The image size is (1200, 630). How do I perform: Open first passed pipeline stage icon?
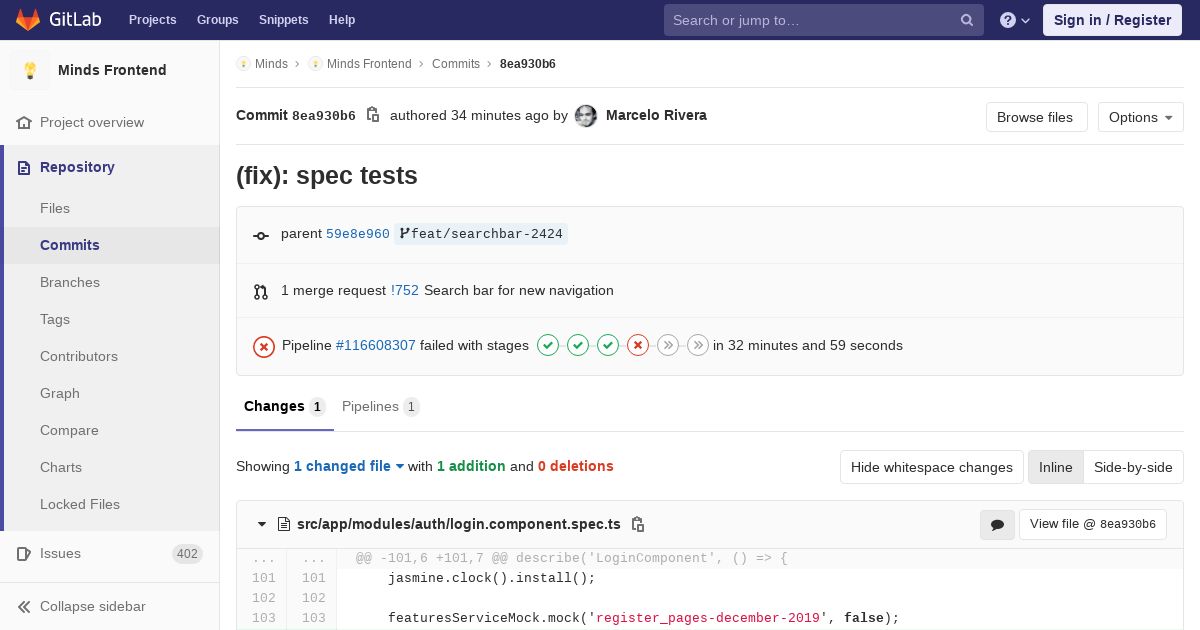tap(548, 345)
